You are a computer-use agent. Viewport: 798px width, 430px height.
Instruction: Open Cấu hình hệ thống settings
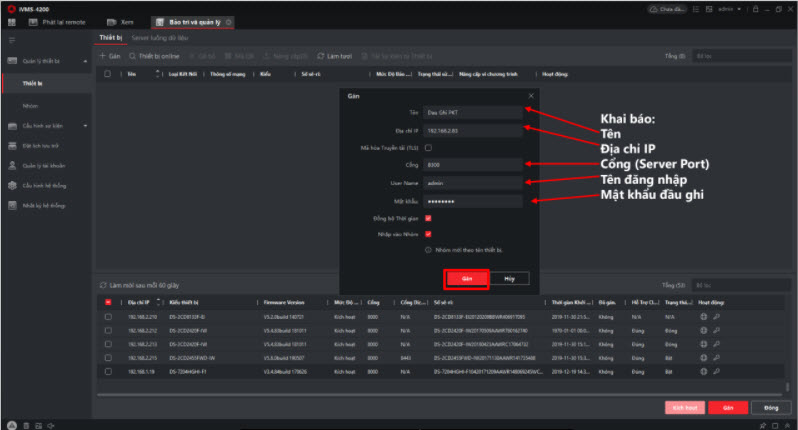click(x=42, y=185)
